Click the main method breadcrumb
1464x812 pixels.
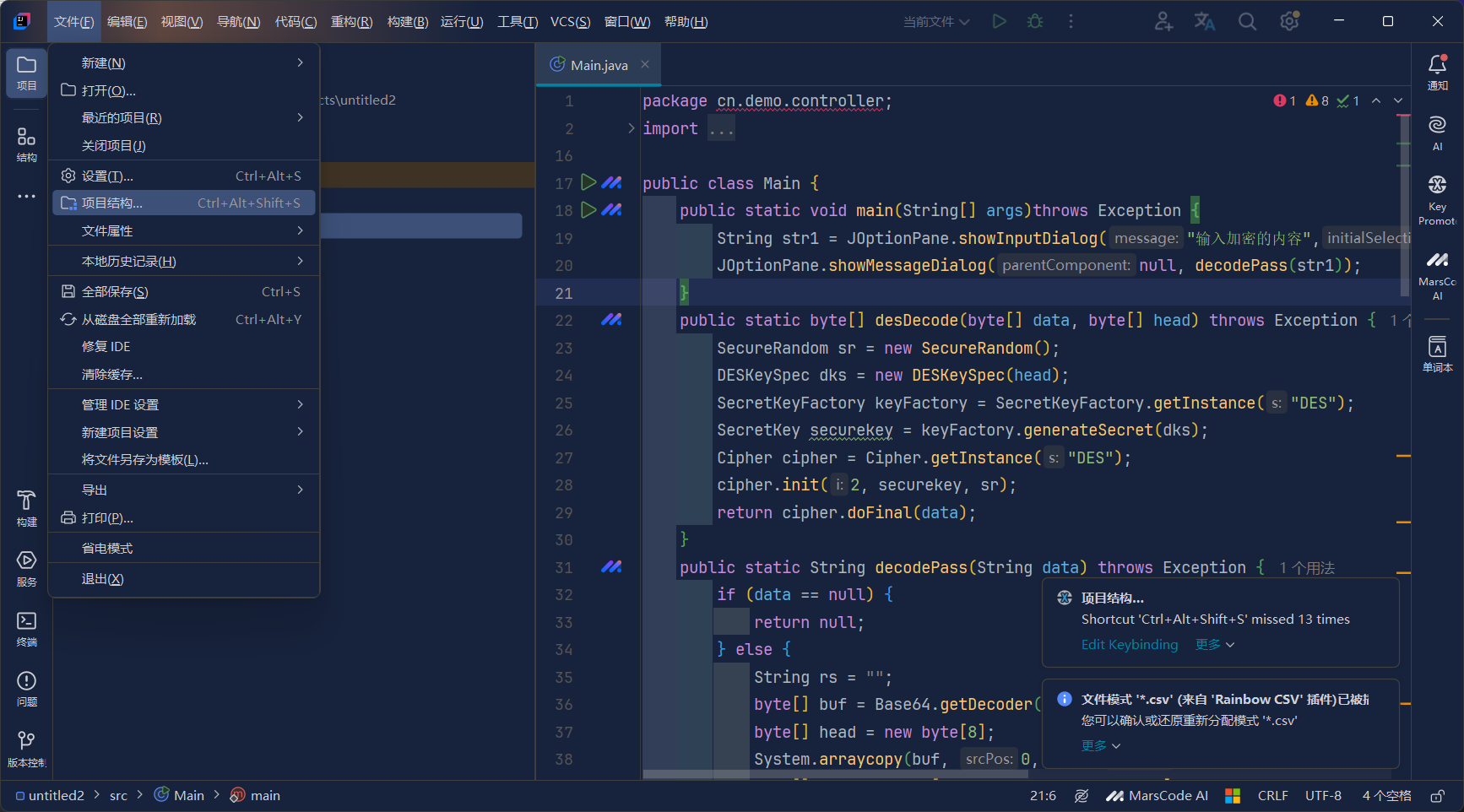[256, 796]
